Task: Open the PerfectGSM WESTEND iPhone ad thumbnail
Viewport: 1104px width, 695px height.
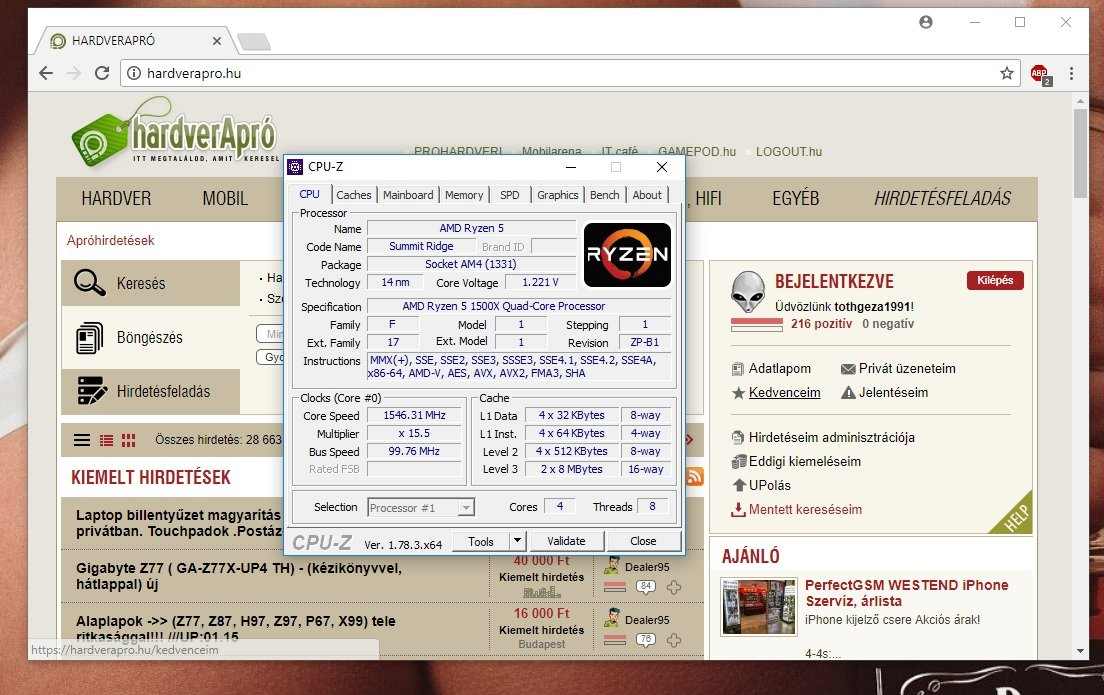Action: (759, 606)
